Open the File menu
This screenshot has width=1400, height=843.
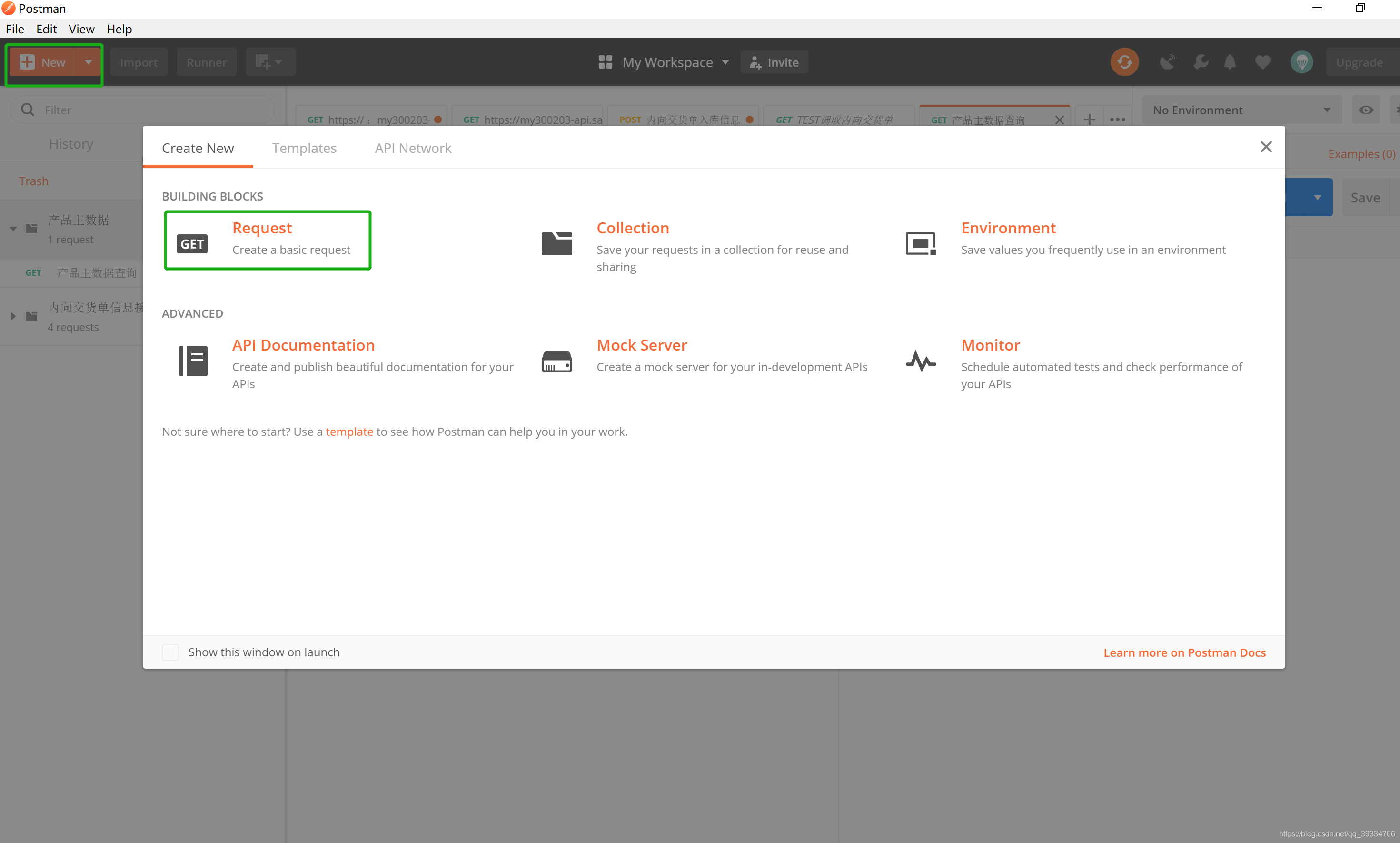pos(15,29)
